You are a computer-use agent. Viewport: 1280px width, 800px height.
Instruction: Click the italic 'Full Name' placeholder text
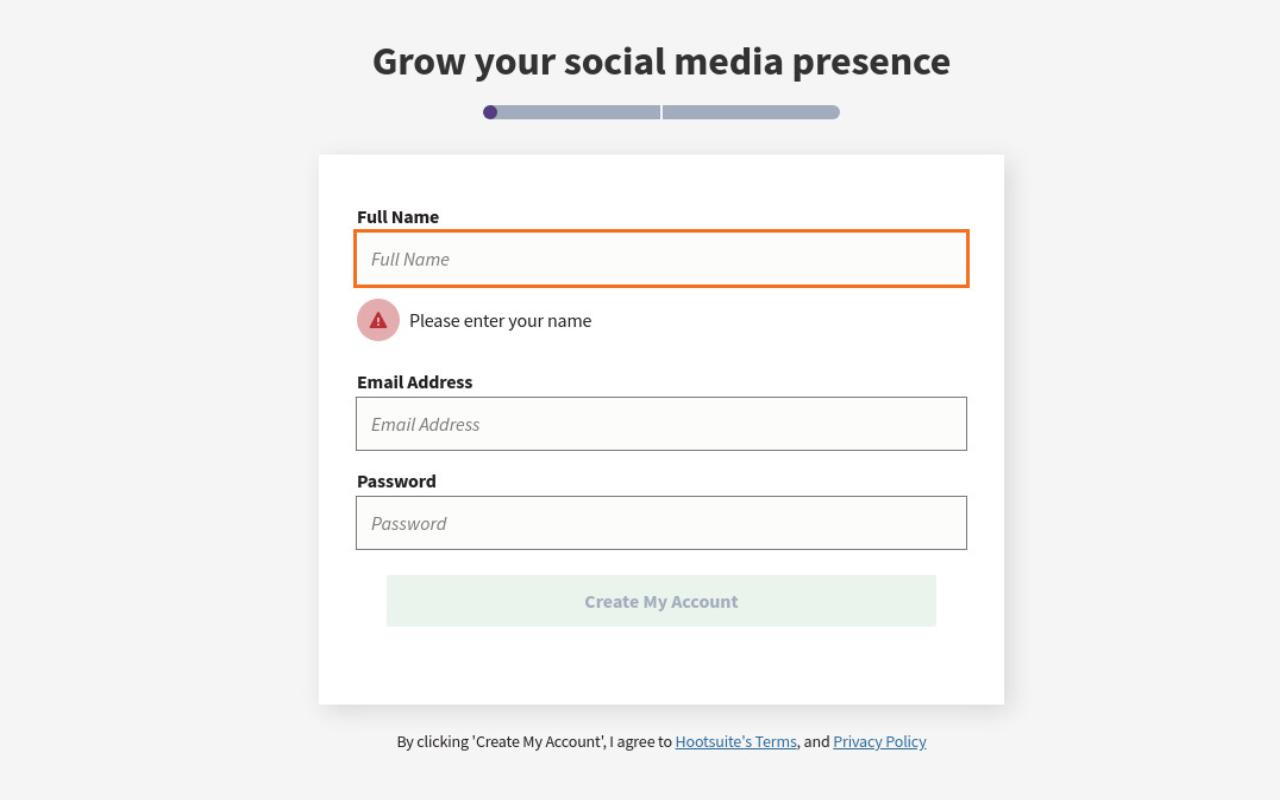coord(410,259)
